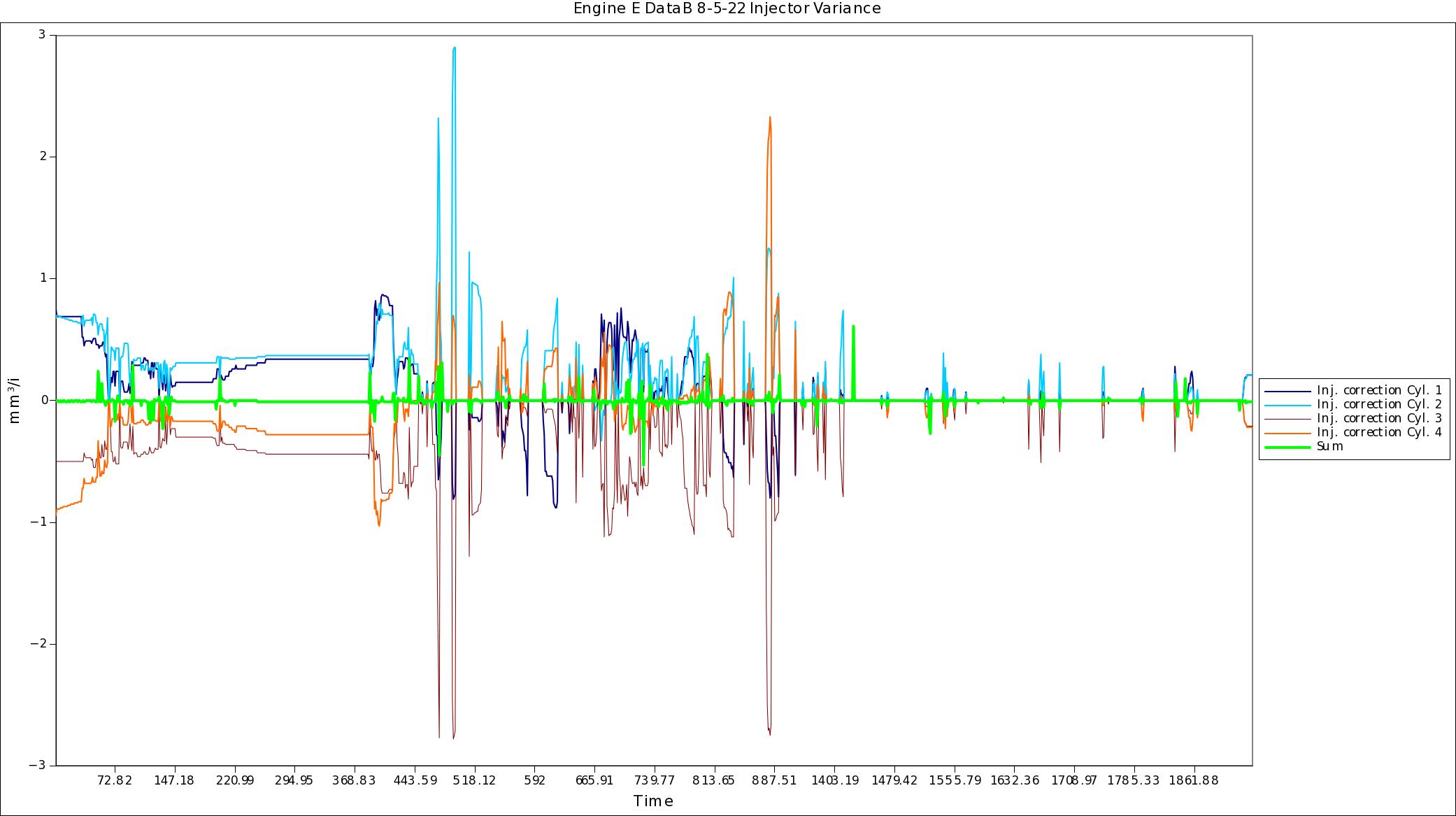Click legend entry Inj. correction Cyl. 1
This screenshot has width=1456, height=816.
[1379, 390]
